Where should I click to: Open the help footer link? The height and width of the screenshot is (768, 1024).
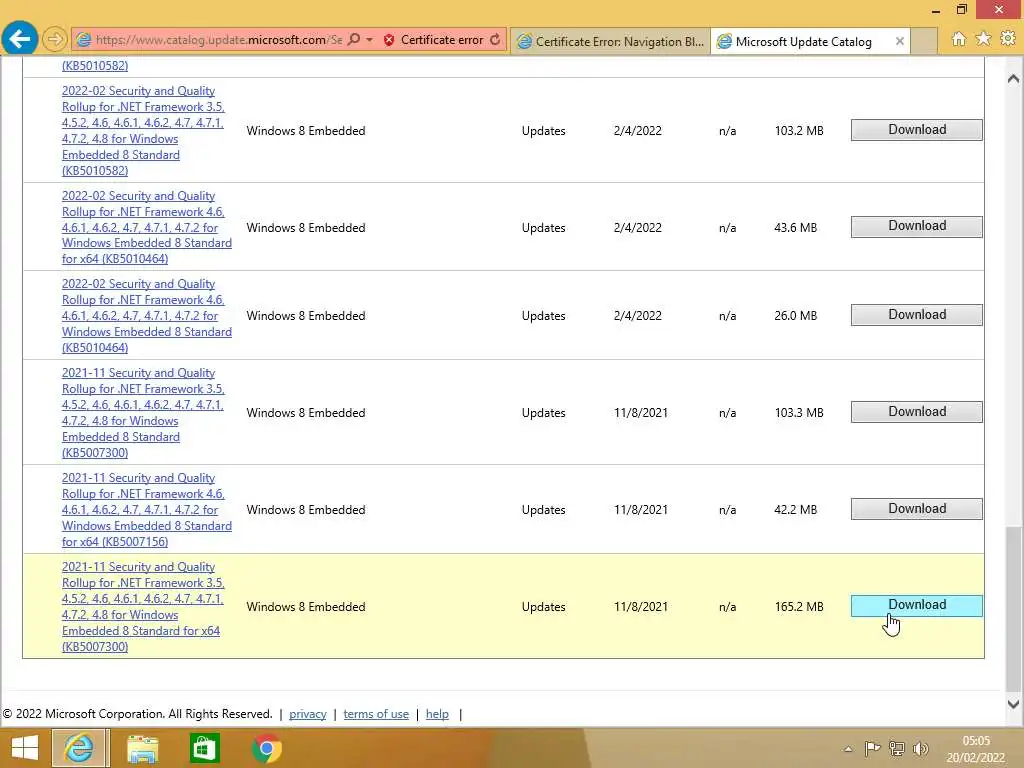pyautogui.click(x=437, y=714)
